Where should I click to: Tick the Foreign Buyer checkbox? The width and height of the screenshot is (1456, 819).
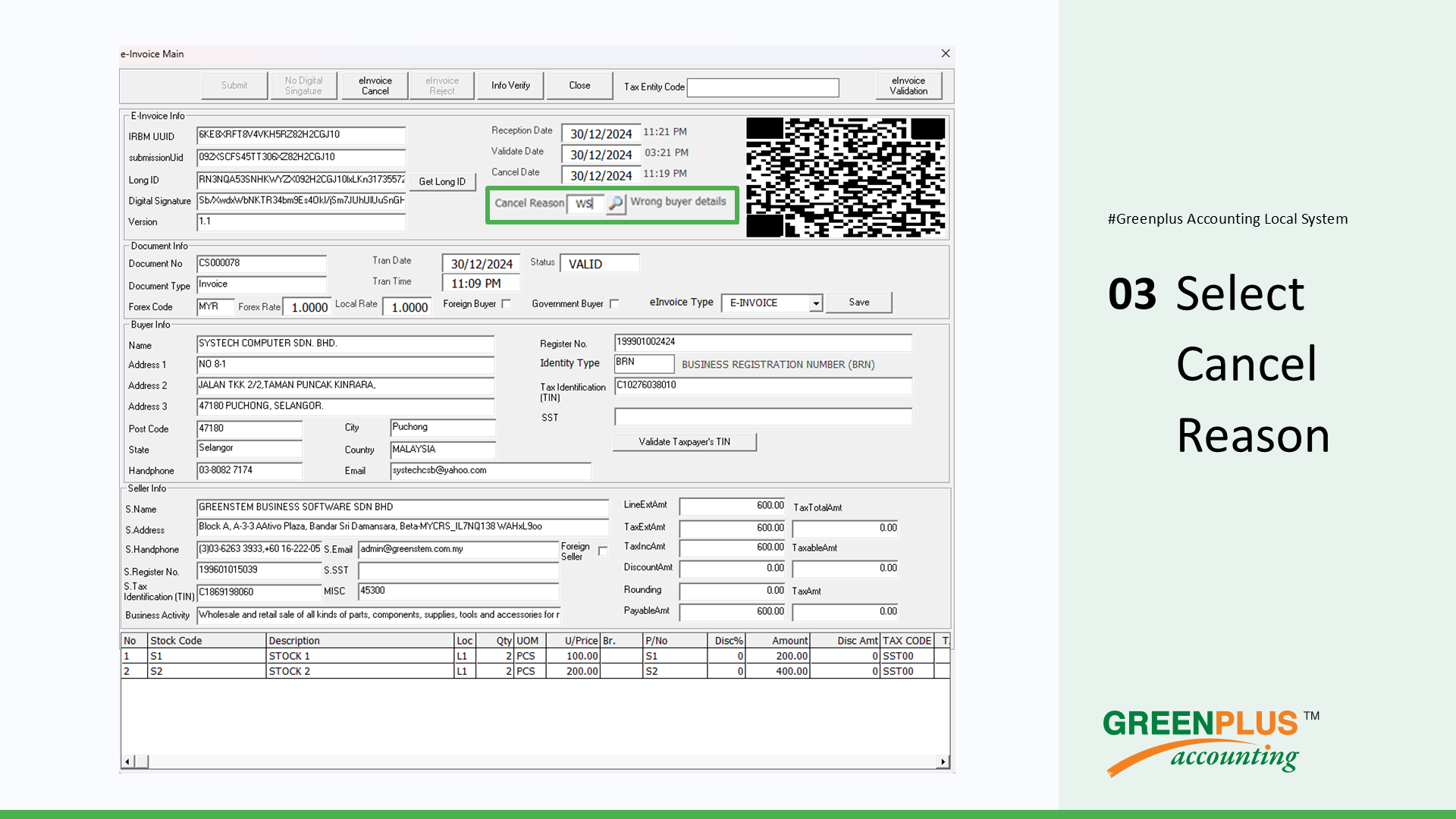tap(507, 303)
